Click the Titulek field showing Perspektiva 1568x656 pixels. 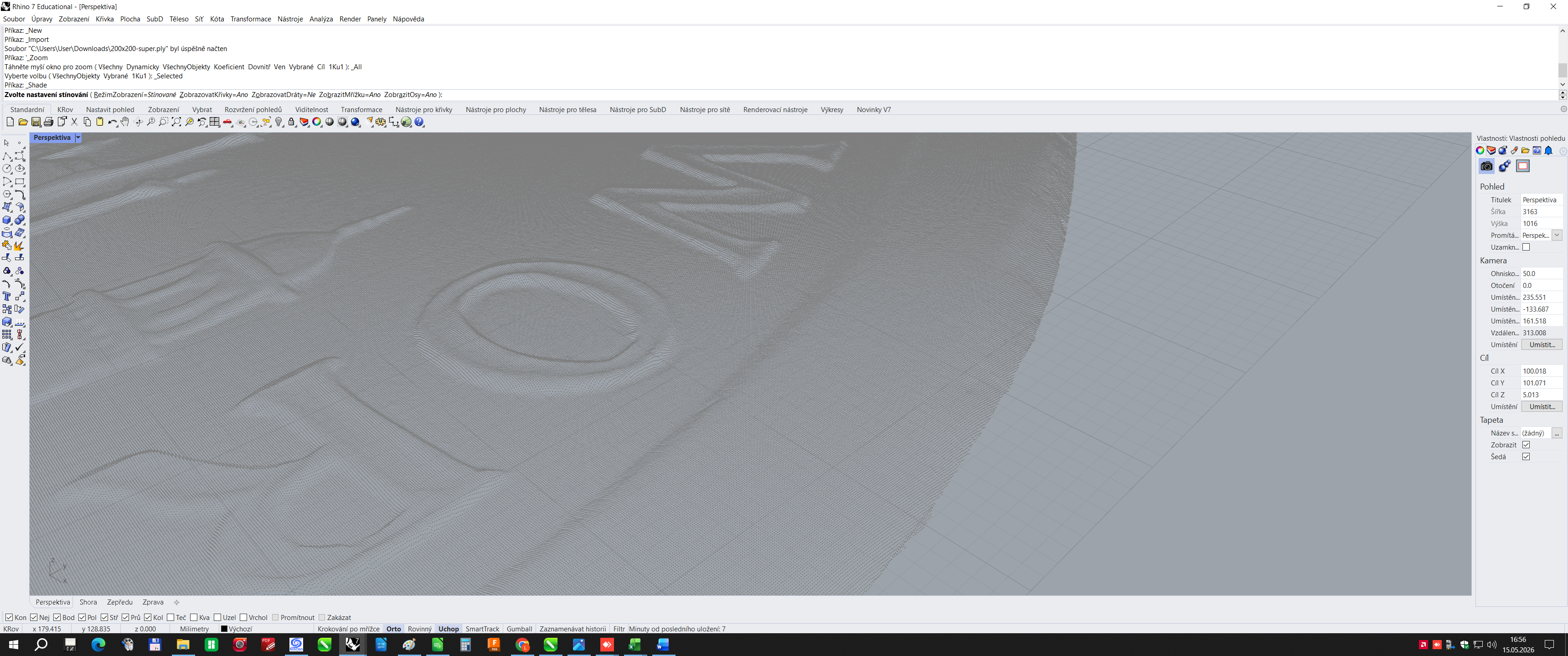click(1541, 200)
